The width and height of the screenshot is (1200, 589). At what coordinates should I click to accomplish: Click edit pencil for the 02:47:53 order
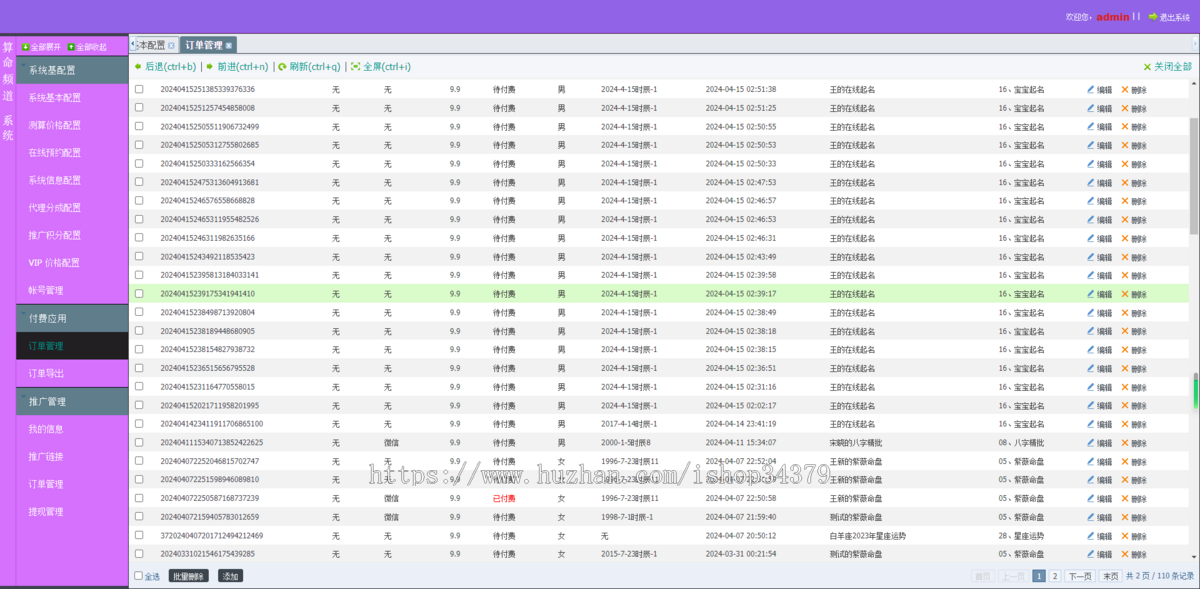pyautogui.click(x=1091, y=183)
